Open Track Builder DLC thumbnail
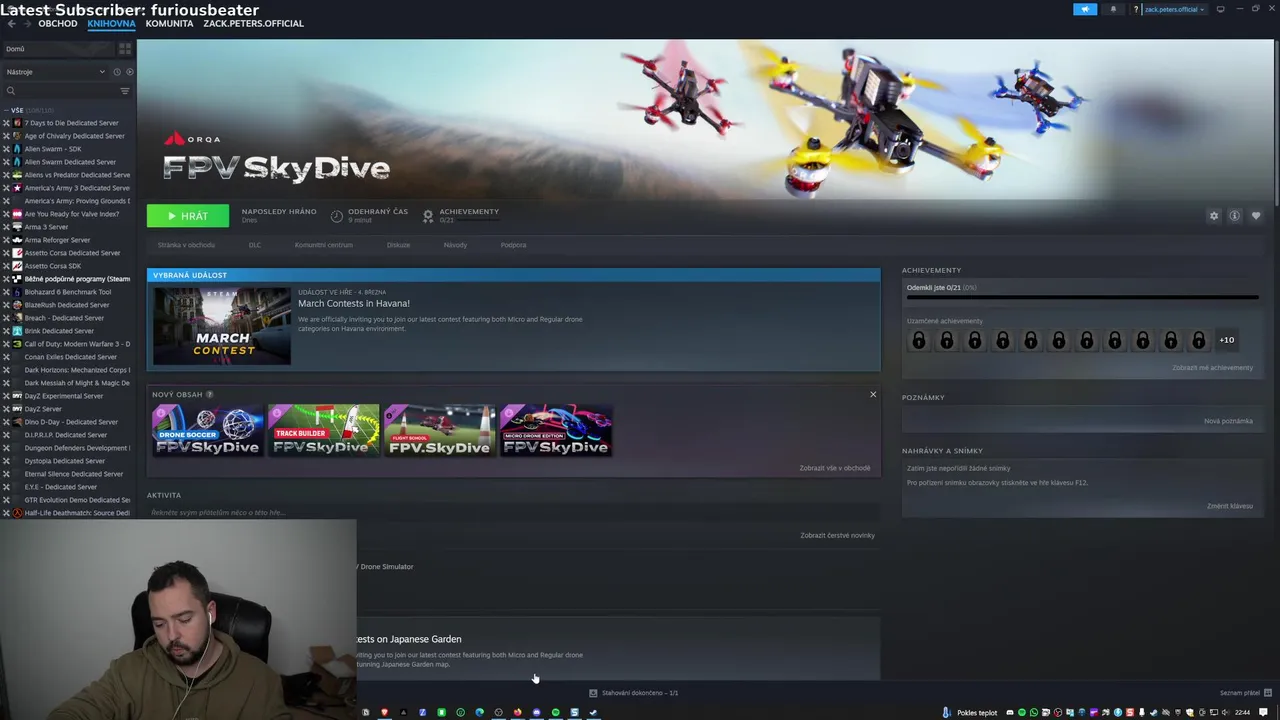 coord(324,431)
